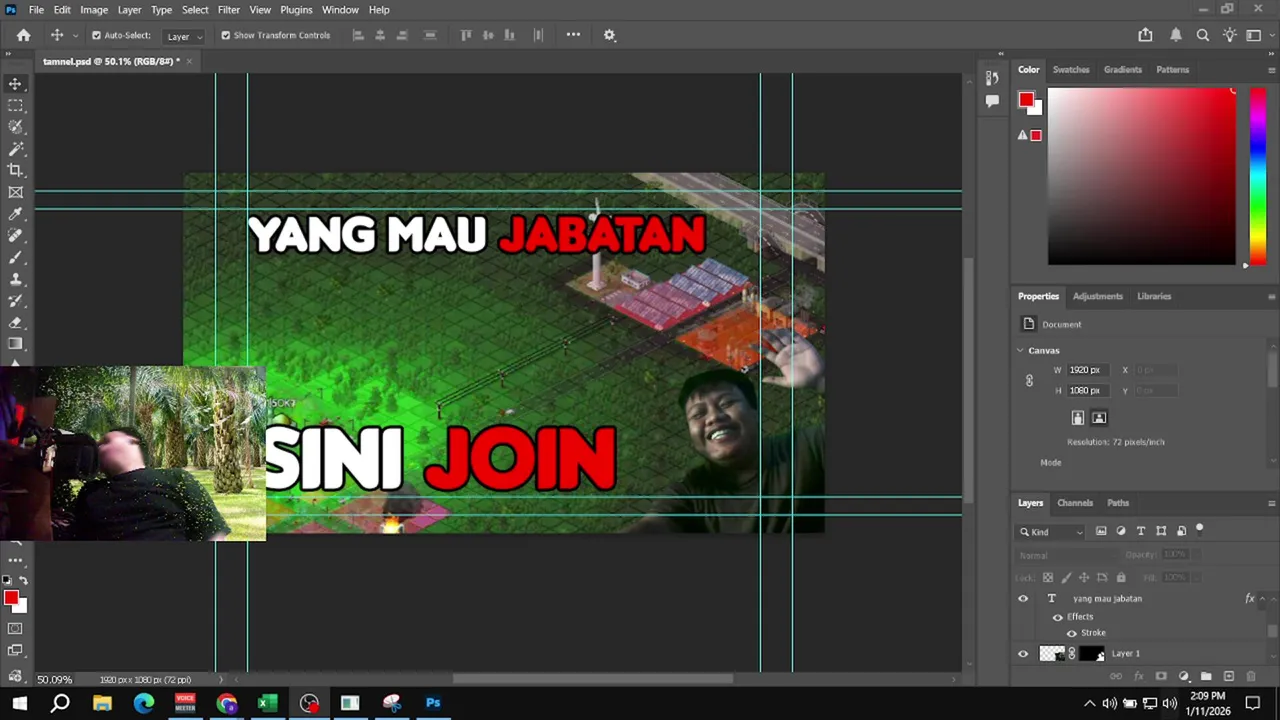Screen dimensions: 1280x720
Task: Add a layer mask from Layers footer
Action: point(1161,677)
